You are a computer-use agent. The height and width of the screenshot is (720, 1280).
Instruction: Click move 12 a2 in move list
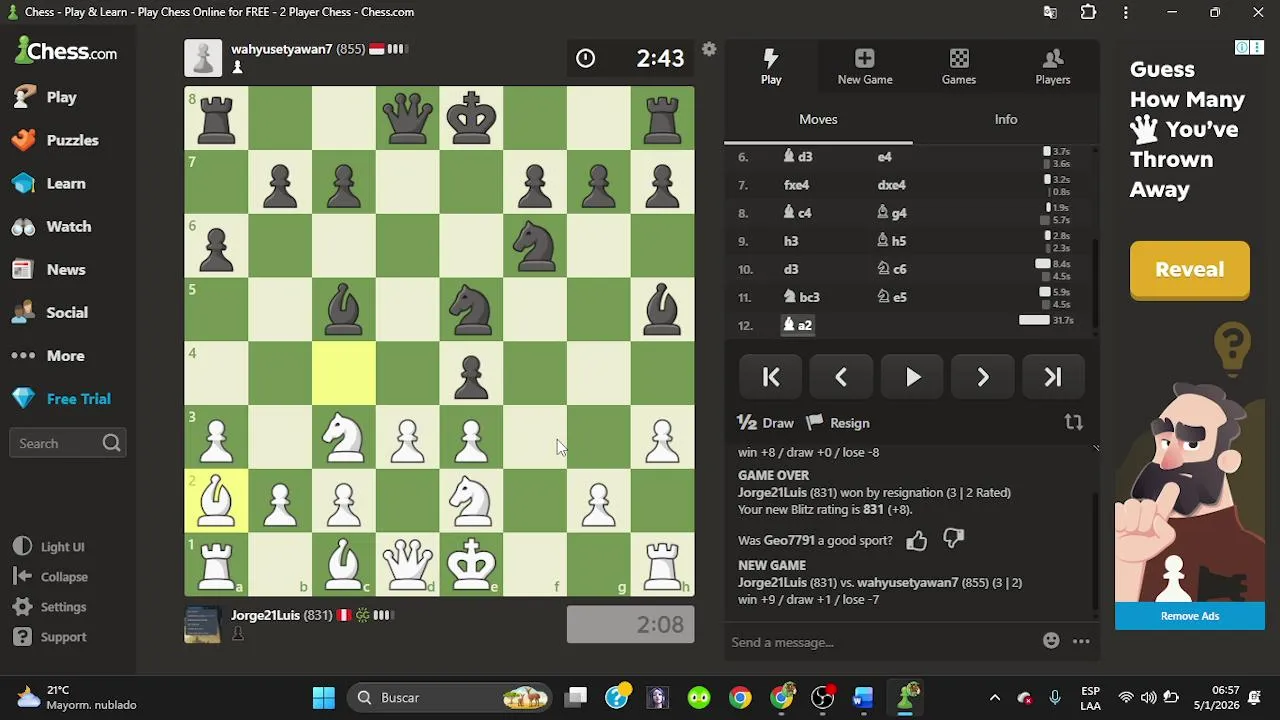pos(797,325)
